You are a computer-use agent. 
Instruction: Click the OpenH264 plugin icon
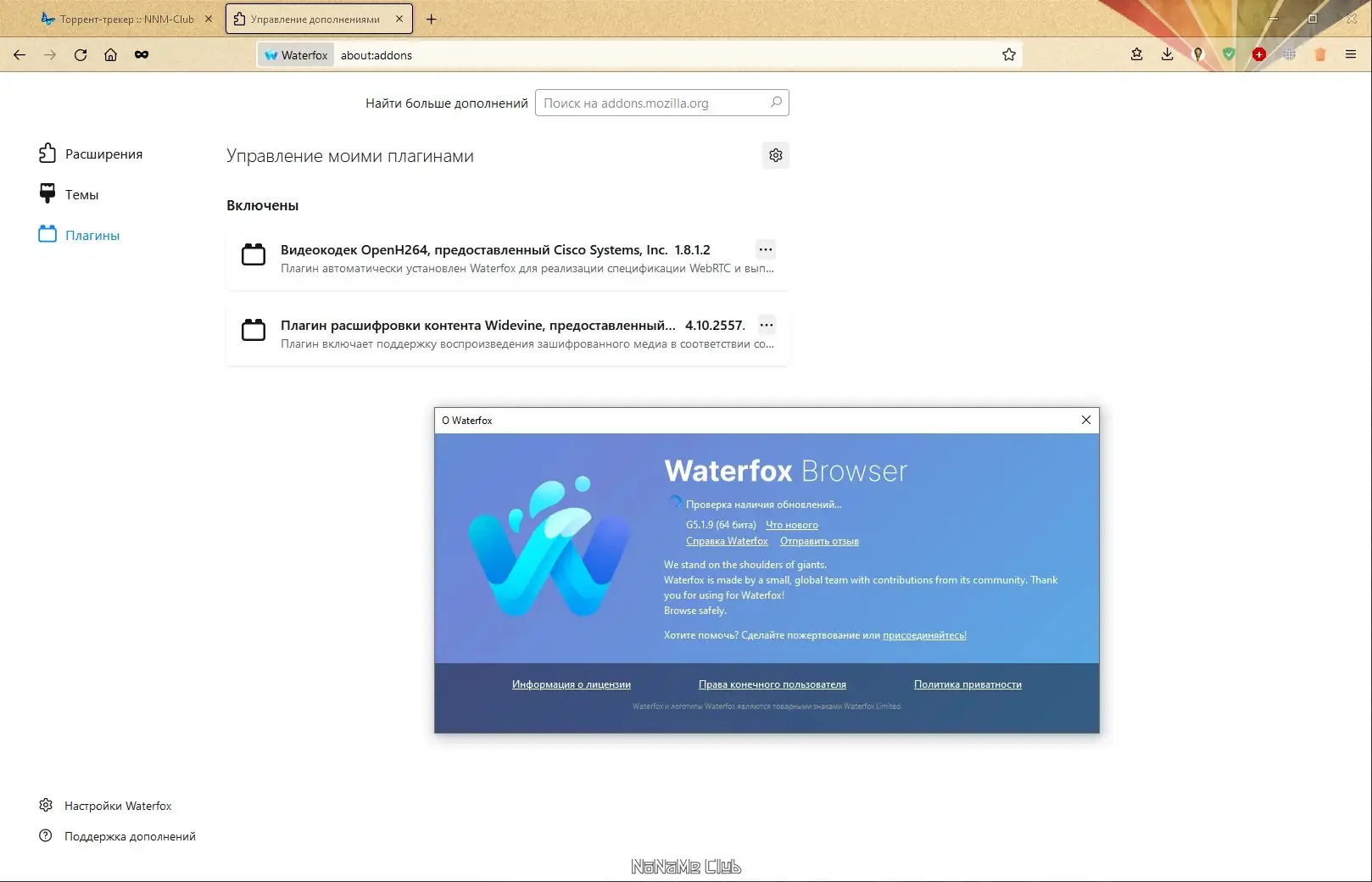[x=254, y=254]
